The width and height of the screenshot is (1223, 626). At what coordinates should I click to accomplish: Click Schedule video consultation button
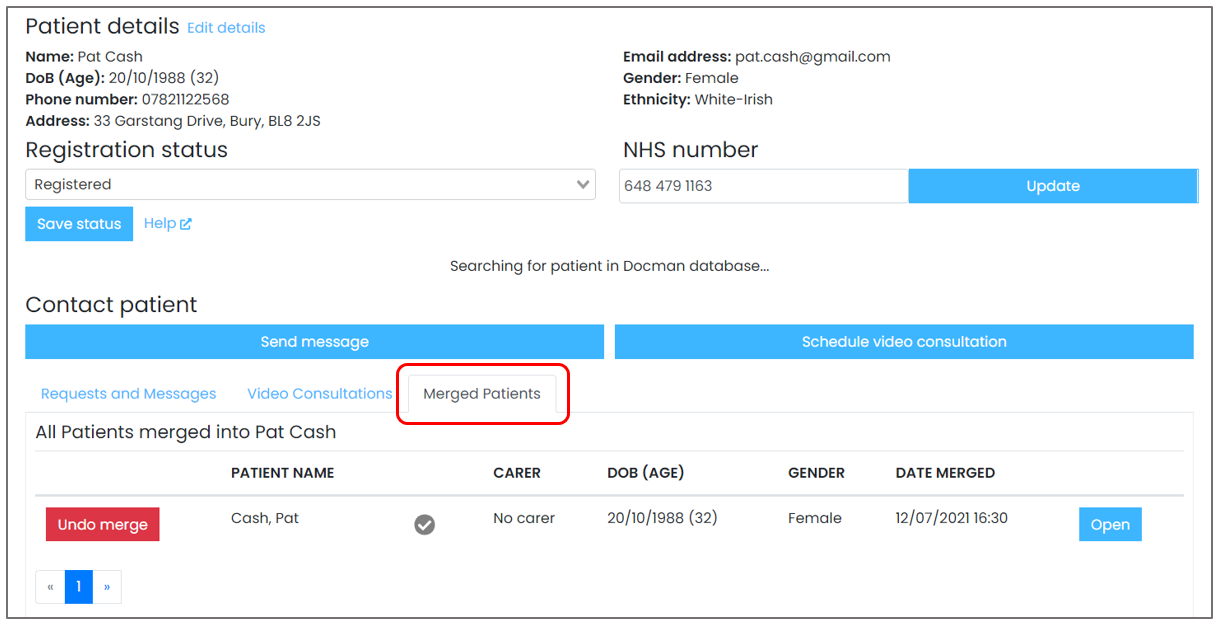point(904,342)
